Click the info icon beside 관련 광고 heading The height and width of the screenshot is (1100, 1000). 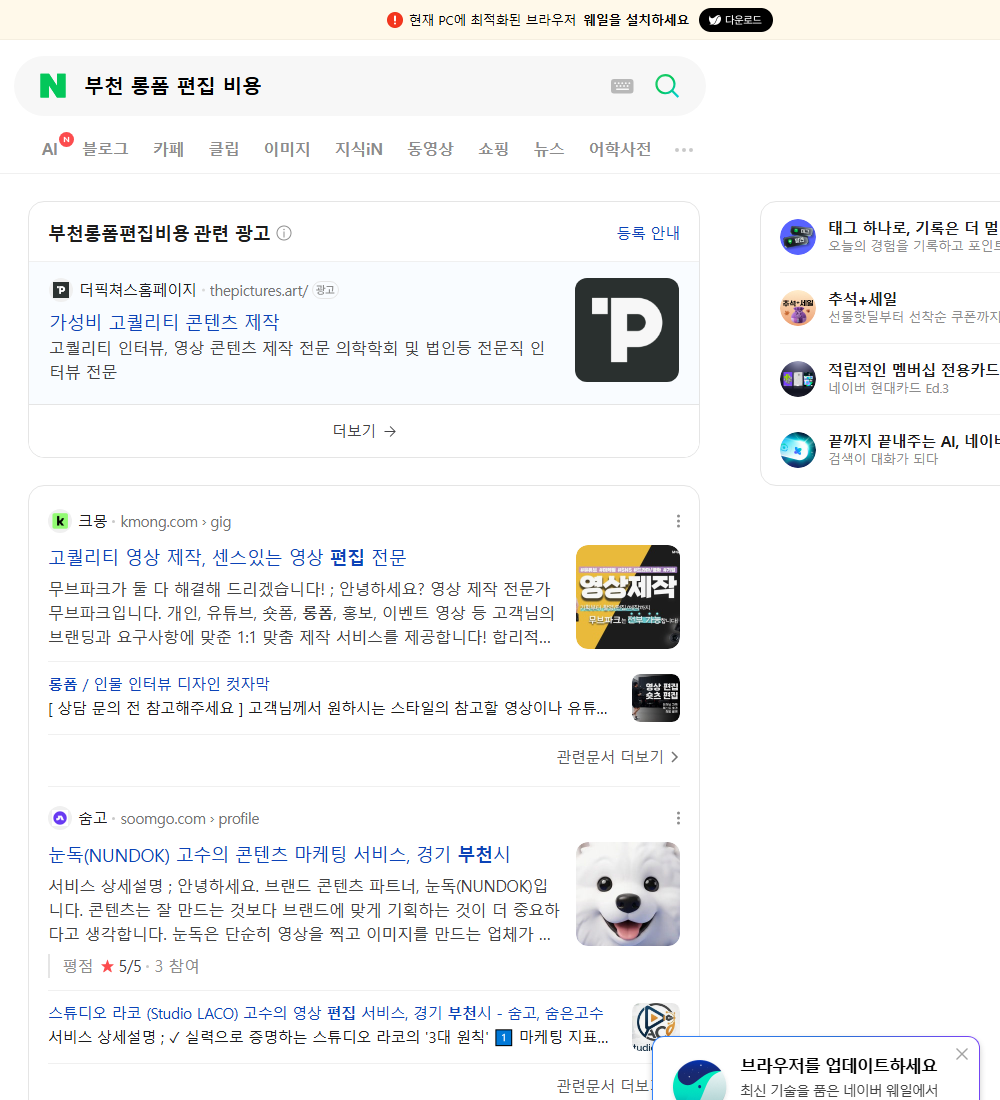pyautogui.click(x=284, y=233)
